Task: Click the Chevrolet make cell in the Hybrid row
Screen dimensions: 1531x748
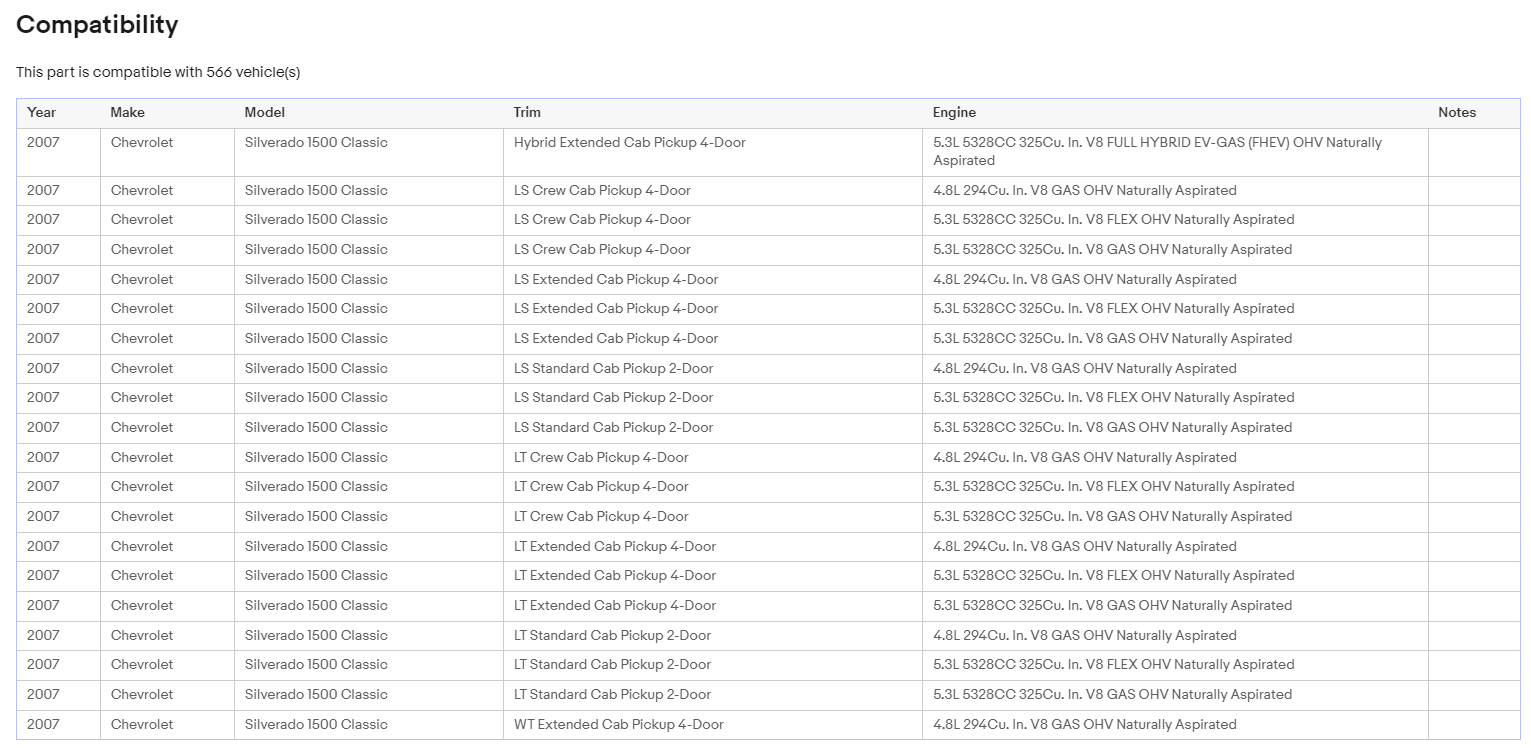Action: pyautogui.click(x=167, y=152)
